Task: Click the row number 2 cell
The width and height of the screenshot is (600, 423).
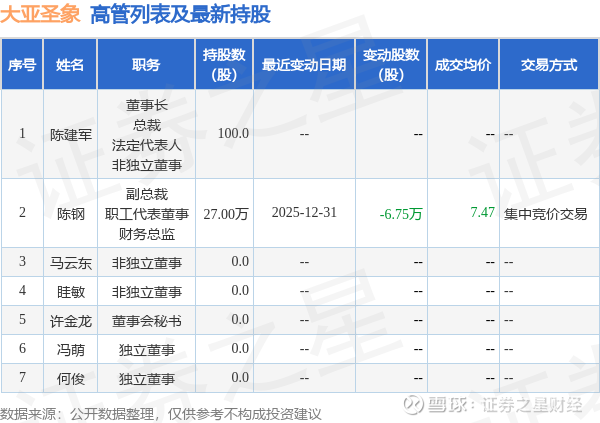Action: click(22, 212)
